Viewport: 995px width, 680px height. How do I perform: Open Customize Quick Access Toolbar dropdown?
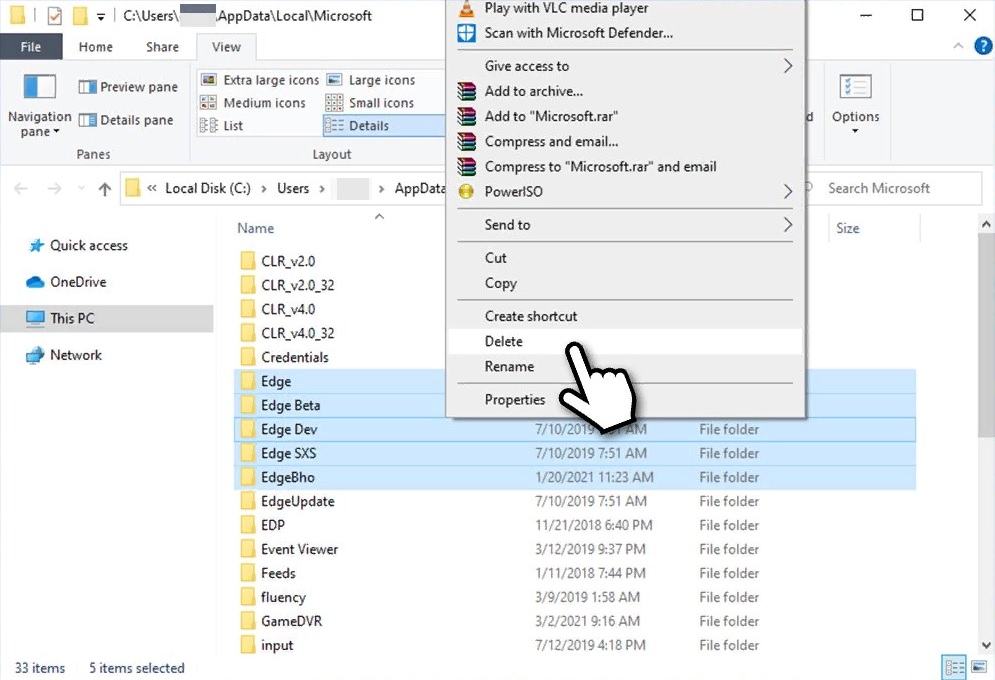click(x=101, y=17)
